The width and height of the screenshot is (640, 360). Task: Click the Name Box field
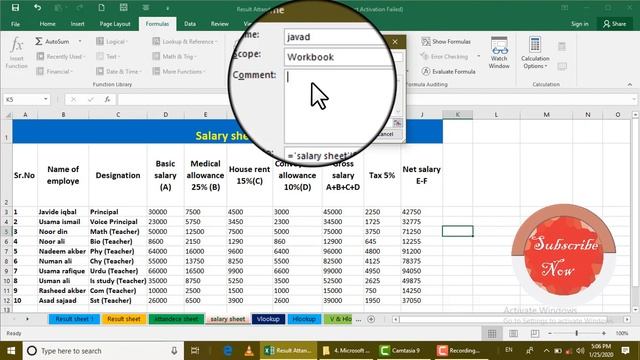(x=22, y=100)
